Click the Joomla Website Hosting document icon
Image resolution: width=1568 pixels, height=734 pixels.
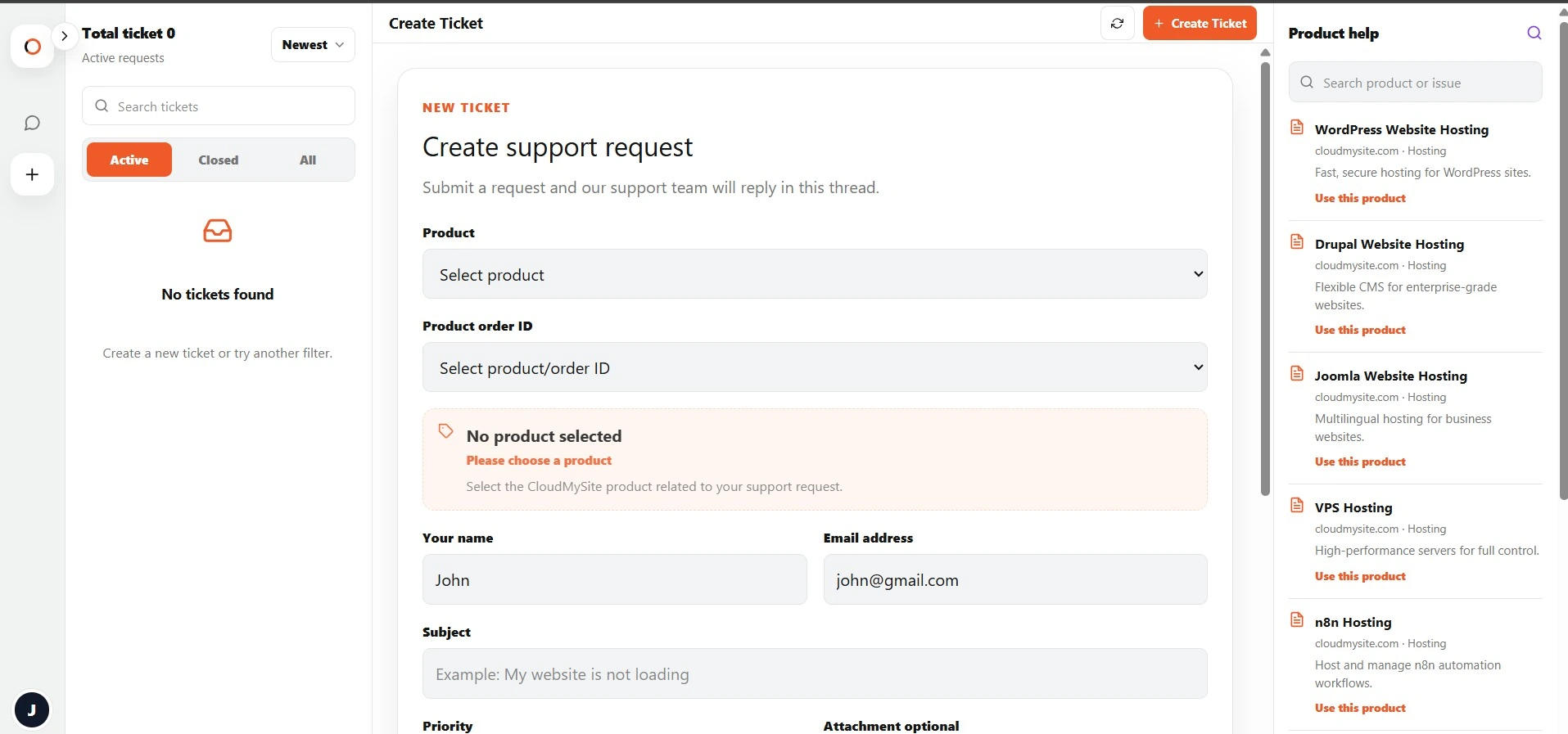[x=1297, y=373]
